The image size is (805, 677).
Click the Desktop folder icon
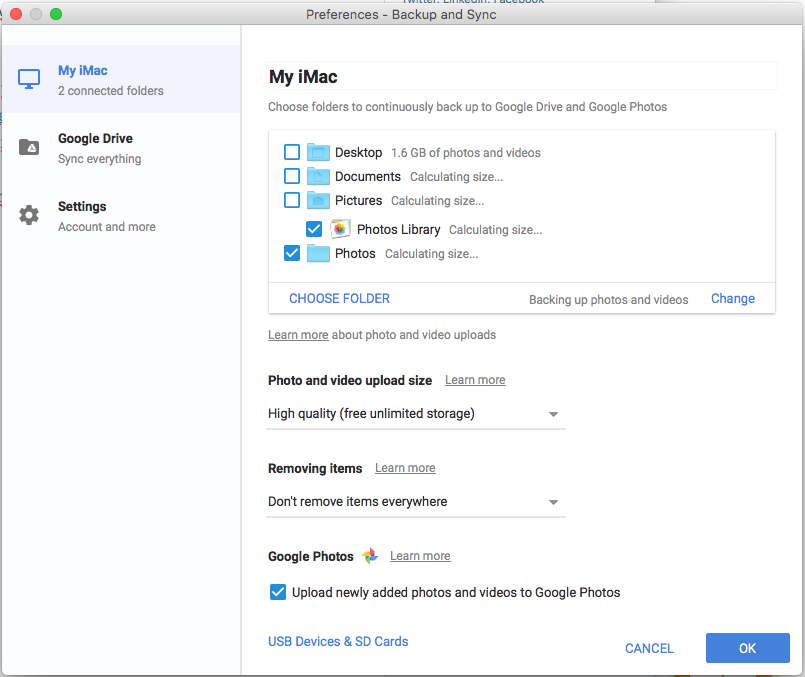[318, 152]
